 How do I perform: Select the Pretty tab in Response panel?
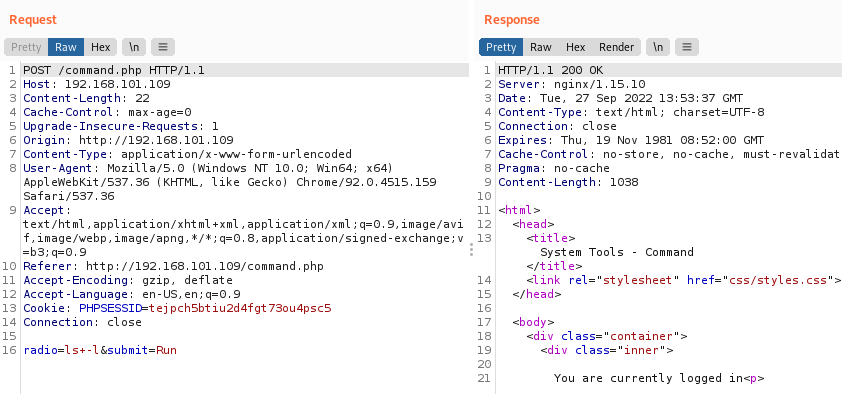point(501,47)
